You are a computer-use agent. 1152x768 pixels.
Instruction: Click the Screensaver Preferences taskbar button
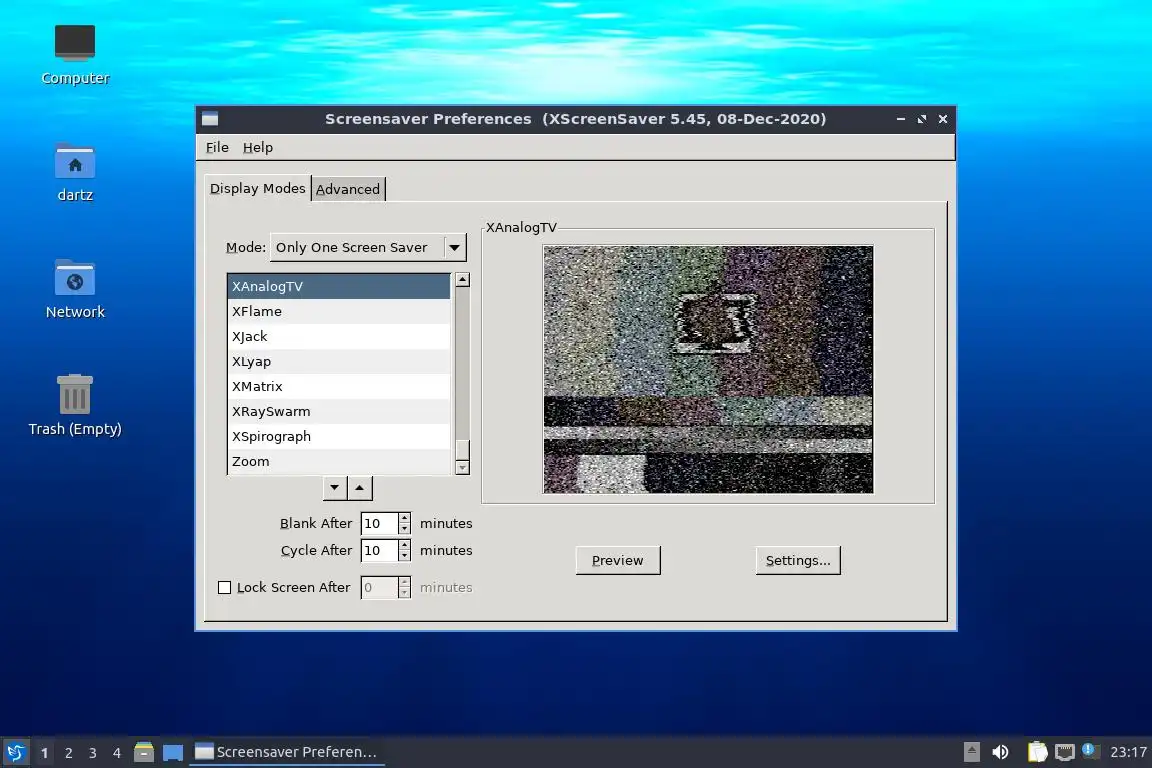point(287,752)
